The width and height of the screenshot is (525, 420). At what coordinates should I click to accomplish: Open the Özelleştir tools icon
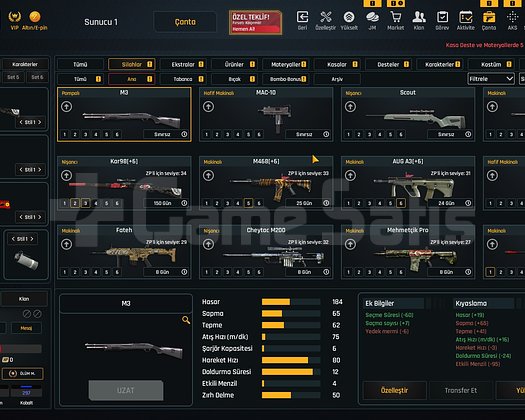[325, 17]
